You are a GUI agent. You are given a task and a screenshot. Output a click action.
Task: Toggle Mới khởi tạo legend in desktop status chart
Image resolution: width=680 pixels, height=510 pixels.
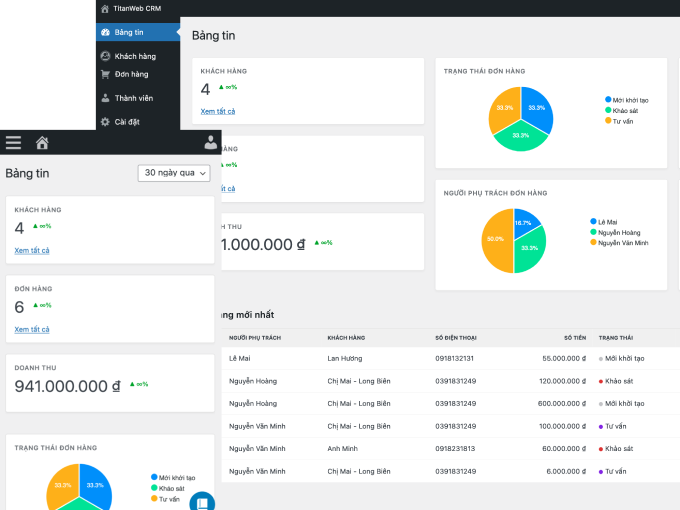click(x=627, y=100)
